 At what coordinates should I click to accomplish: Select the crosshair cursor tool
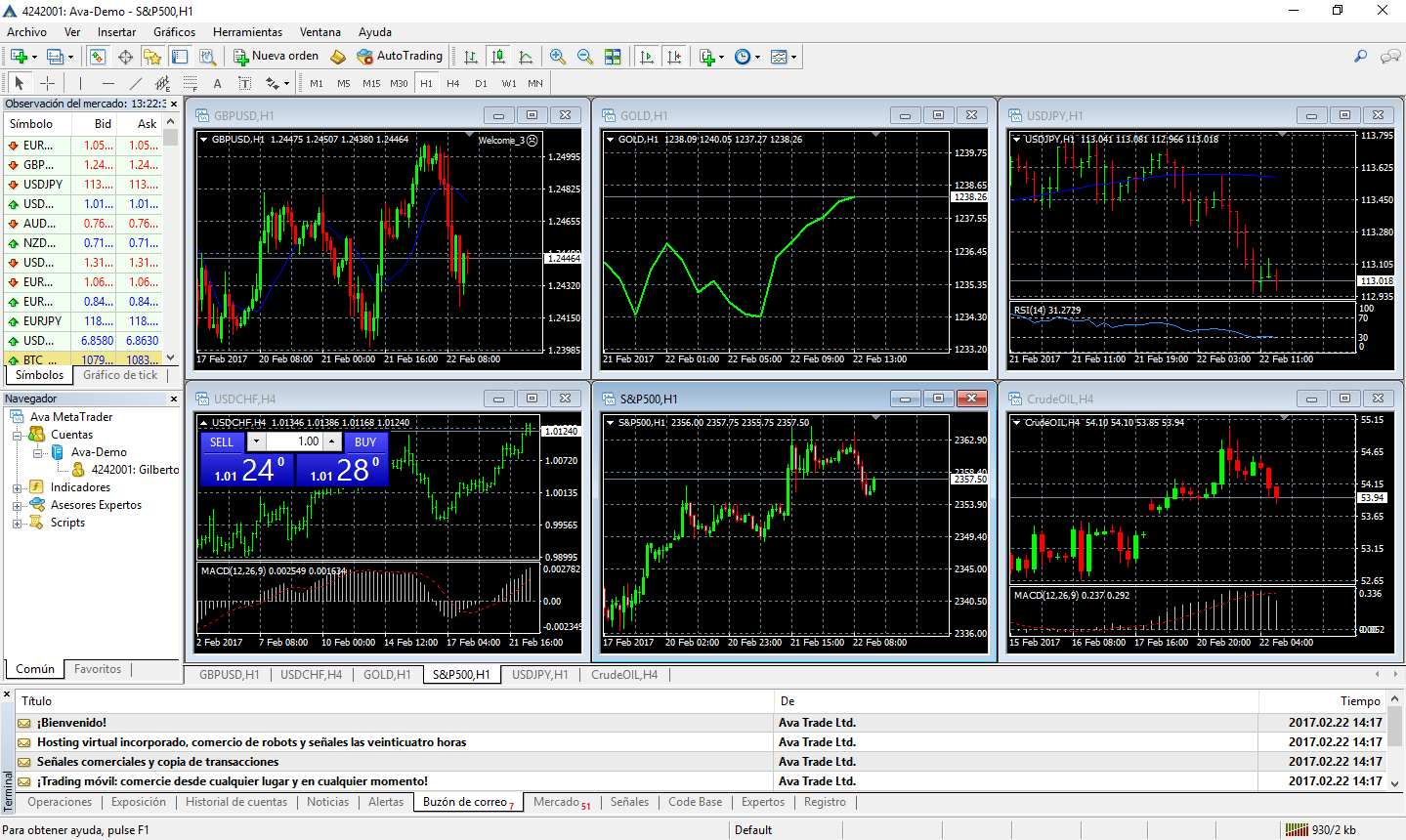pos(48,83)
